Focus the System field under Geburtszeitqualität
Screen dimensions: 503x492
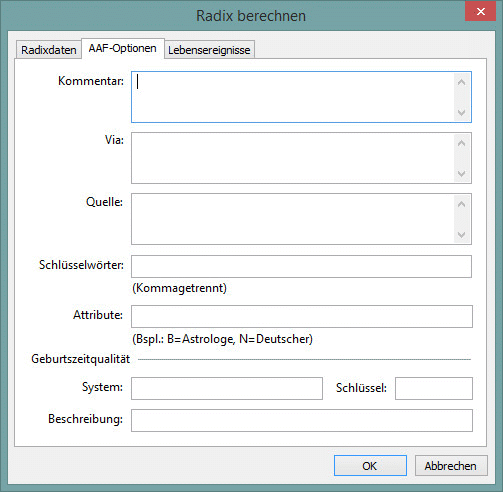[227, 388]
